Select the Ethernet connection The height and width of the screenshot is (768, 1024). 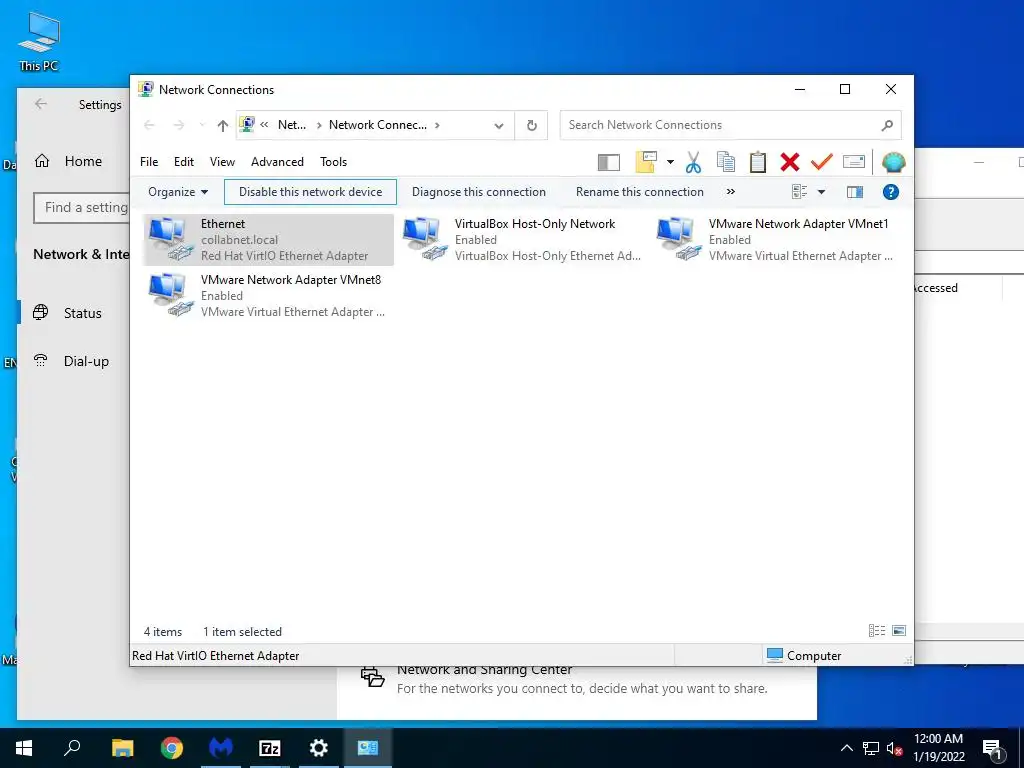(x=268, y=240)
